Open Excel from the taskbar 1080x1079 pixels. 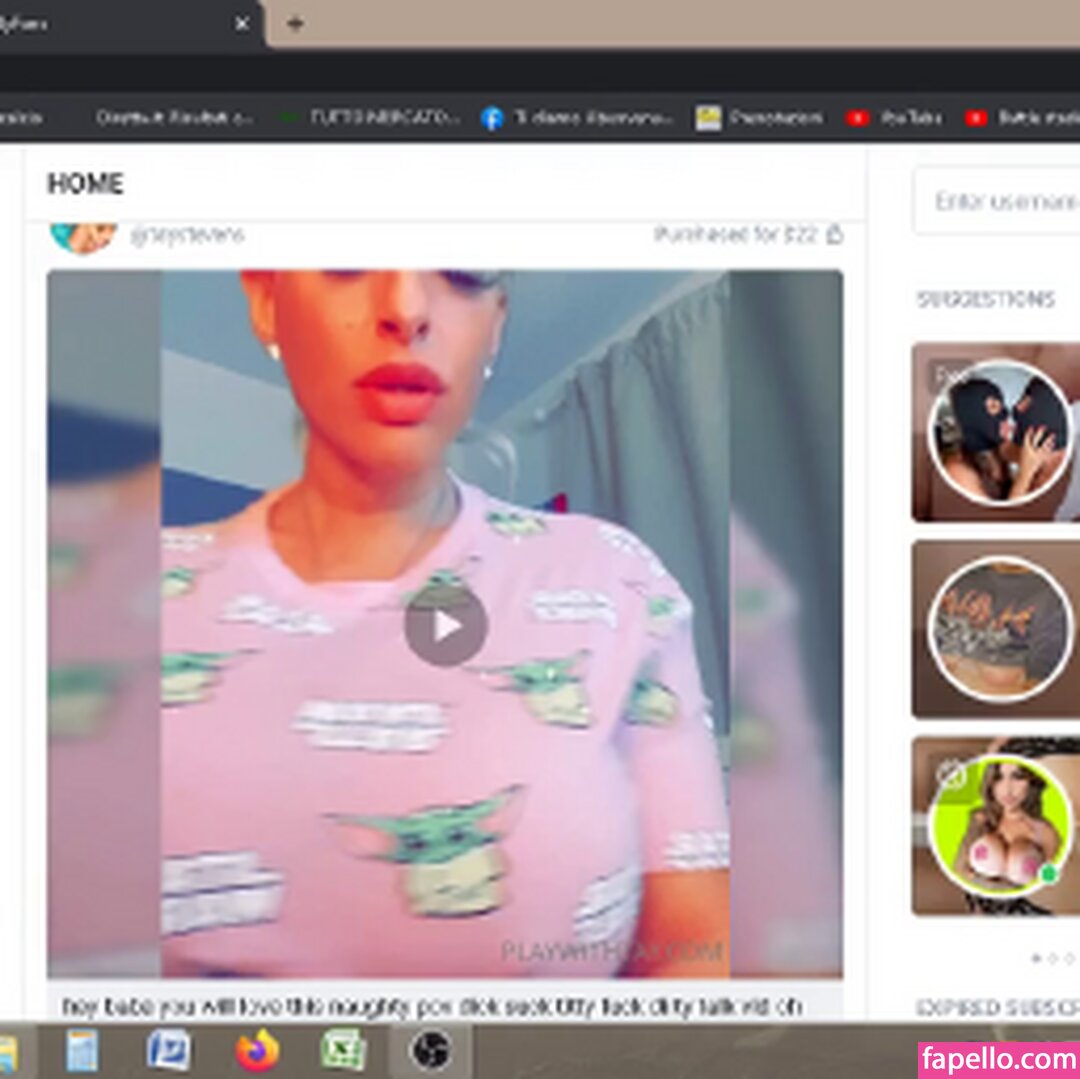click(343, 1051)
